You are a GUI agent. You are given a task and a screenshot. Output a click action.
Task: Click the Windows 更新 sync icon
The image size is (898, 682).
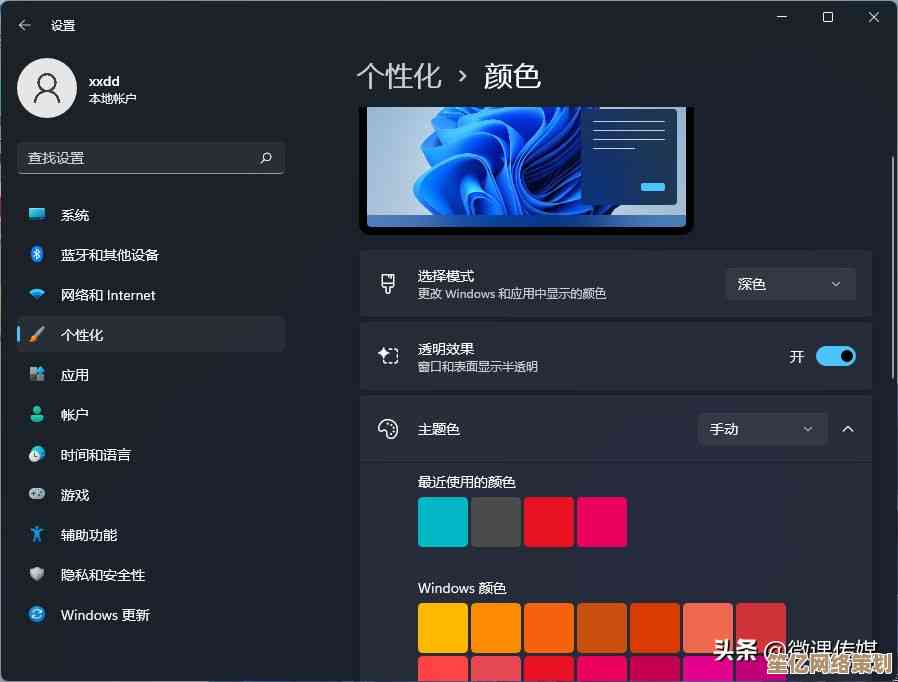click(37, 615)
